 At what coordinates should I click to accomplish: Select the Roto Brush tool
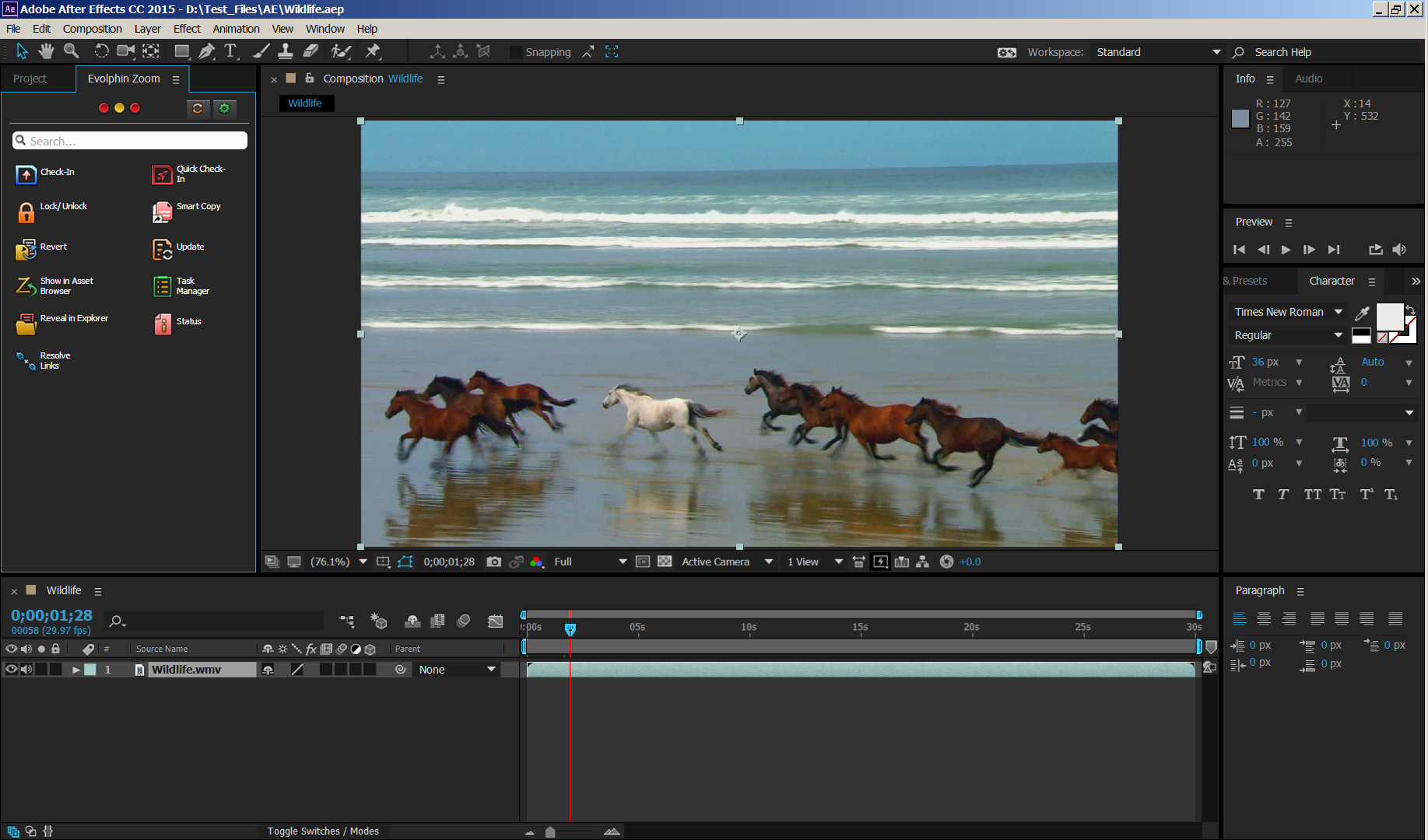pyautogui.click(x=341, y=51)
